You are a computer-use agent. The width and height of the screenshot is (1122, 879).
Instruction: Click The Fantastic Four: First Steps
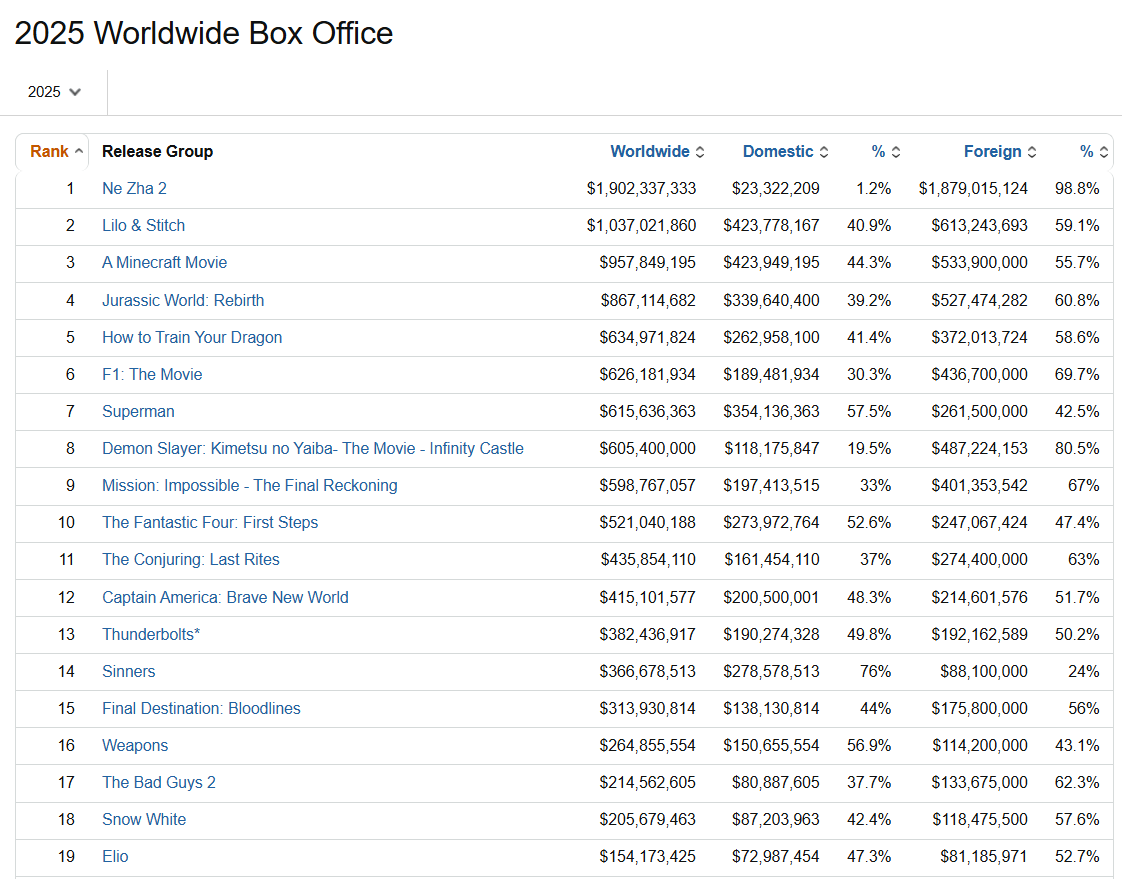pyautogui.click(x=210, y=522)
